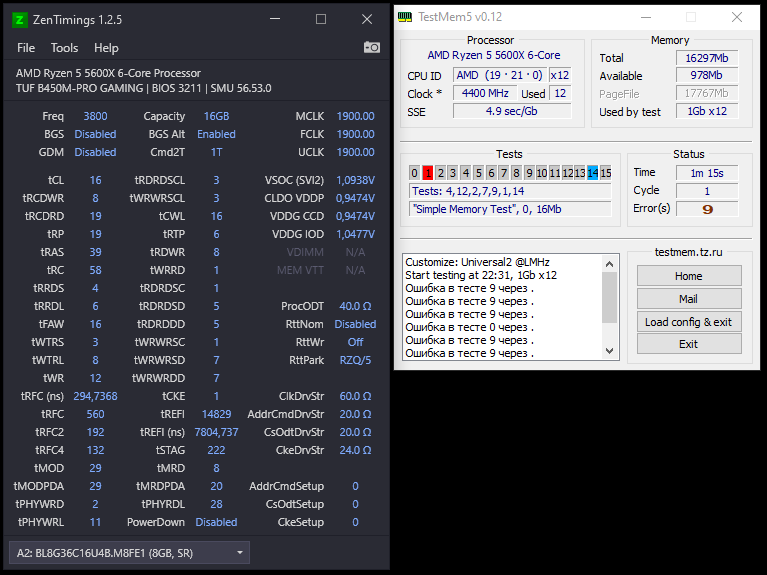Open the Tools menu in ZenTimings
767x575 pixels.
coord(64,48)
